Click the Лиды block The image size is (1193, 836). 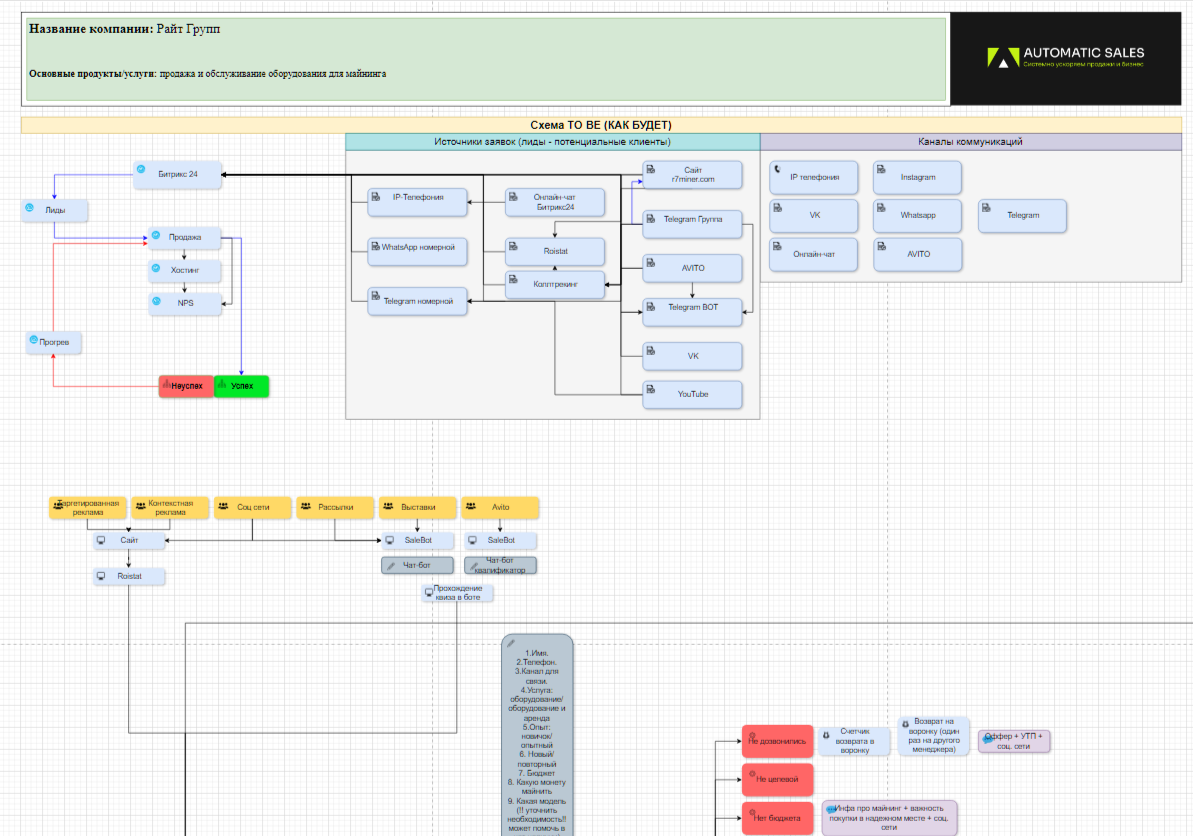55,210
